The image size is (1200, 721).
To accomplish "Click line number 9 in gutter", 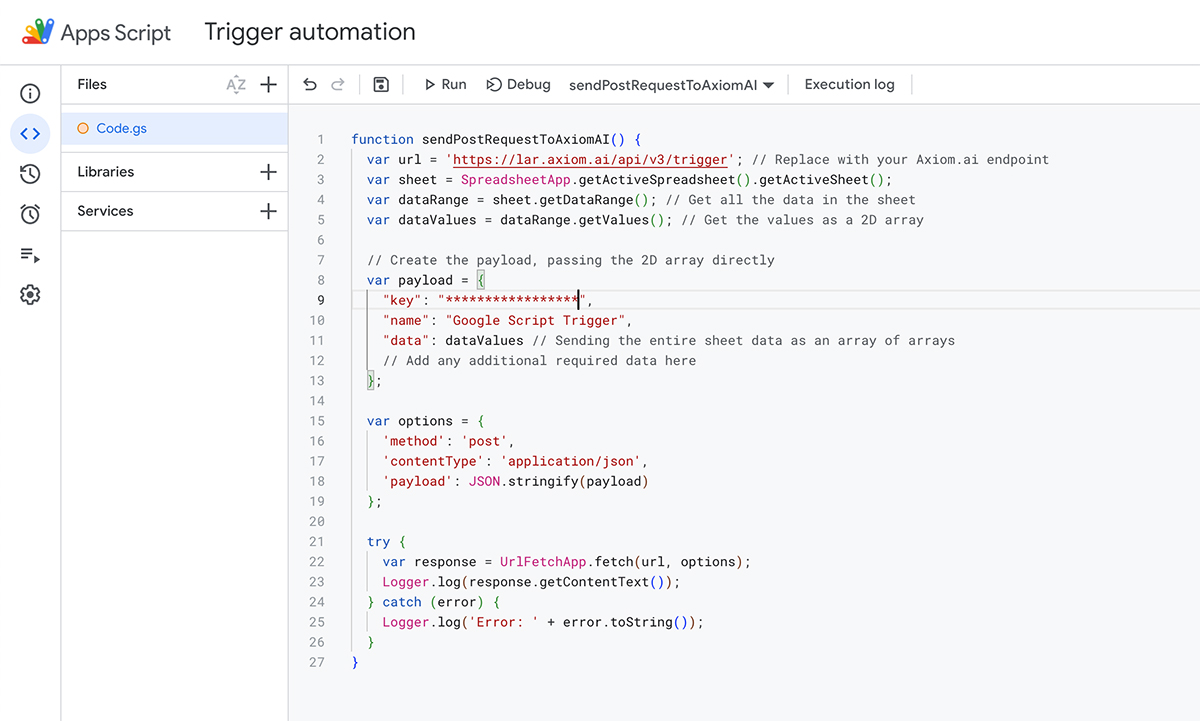I will point(320,300).
